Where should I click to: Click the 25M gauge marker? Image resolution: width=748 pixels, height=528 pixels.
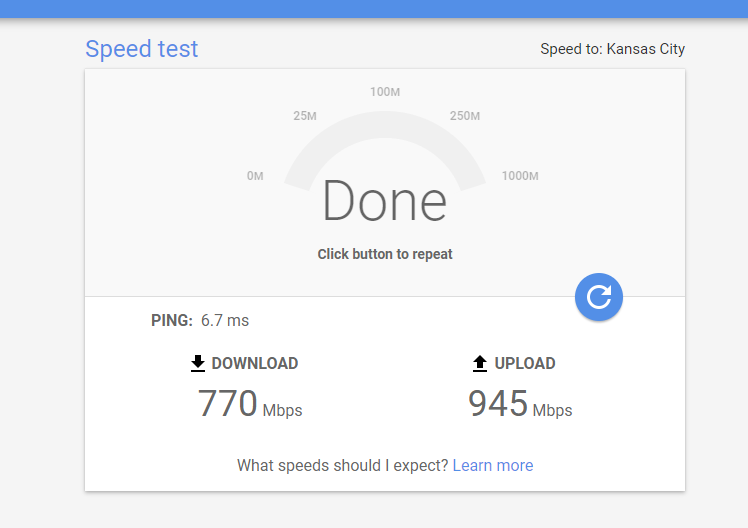coord(305,116)
